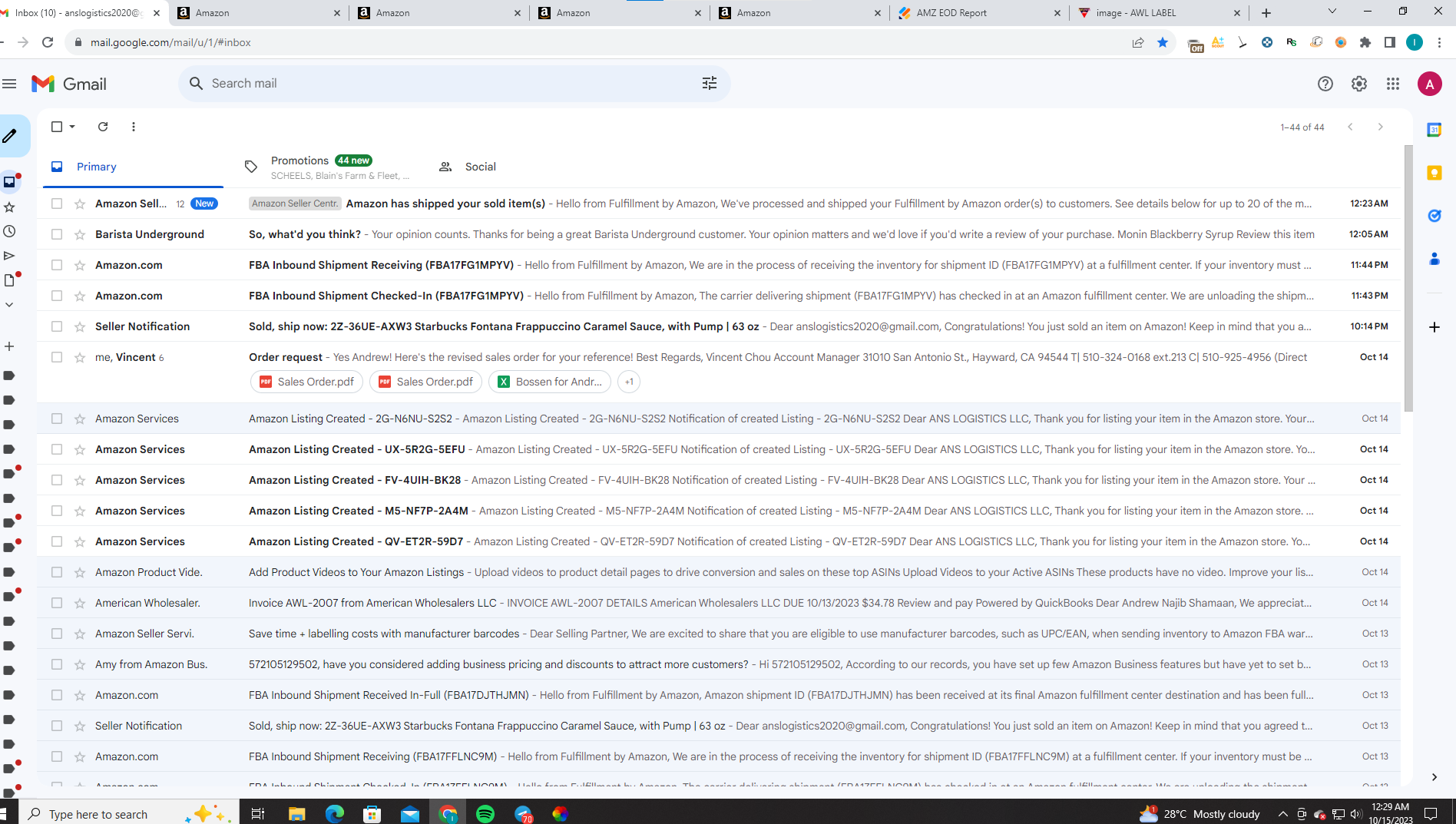
Task: Open a new Chrome tab
Action: click(x=1266, y=13)
